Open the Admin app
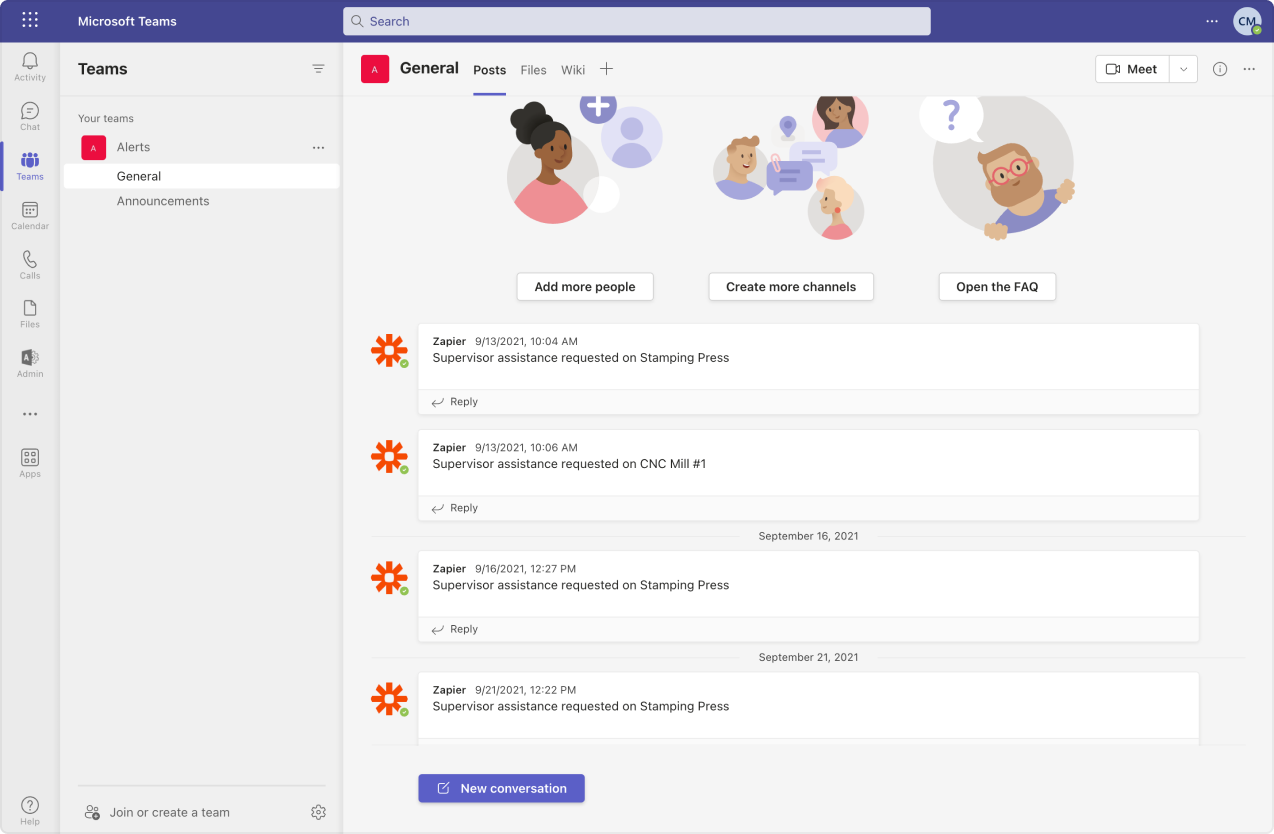 point(30,363)
